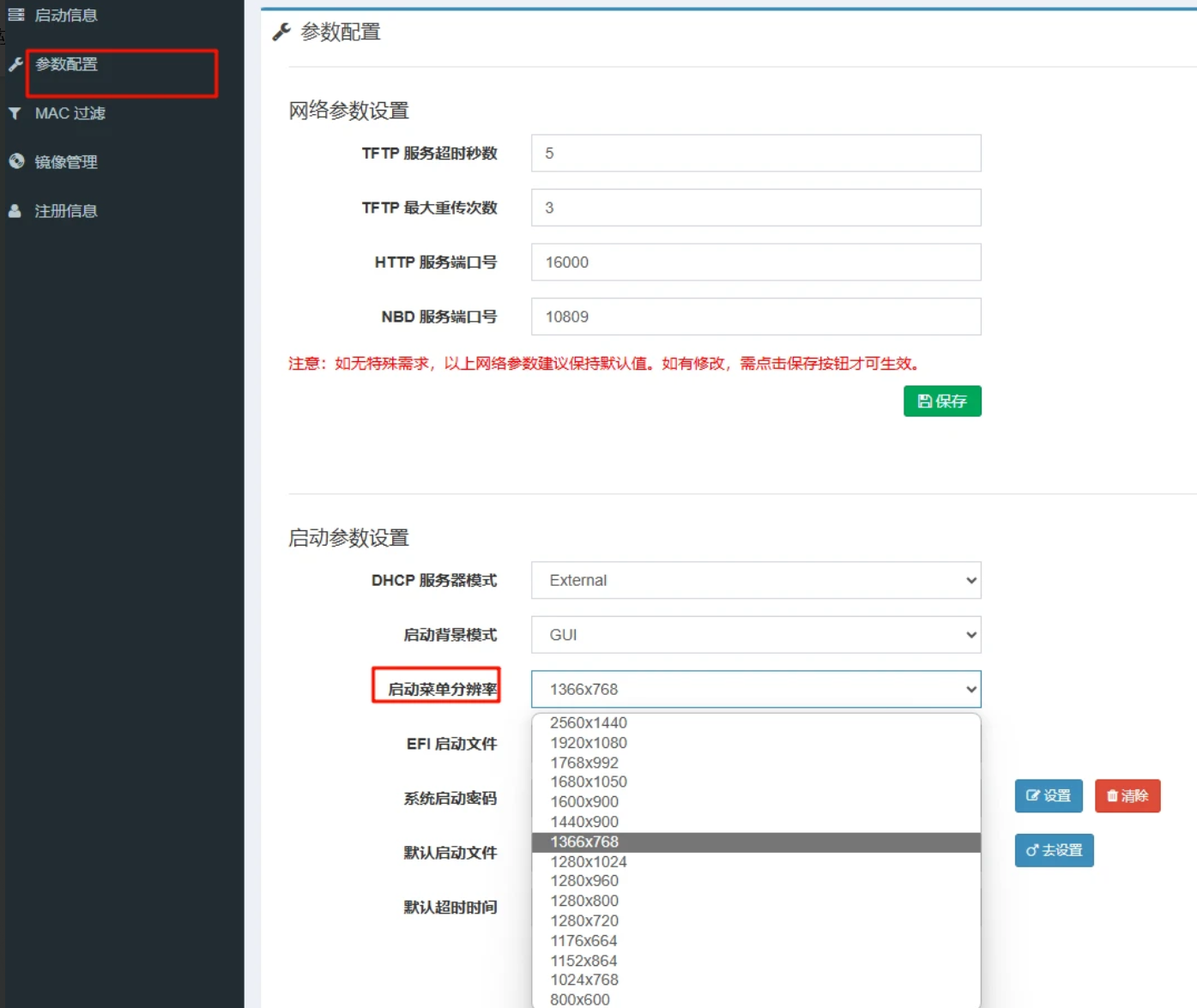Click the 系统启动密码 label

[x=450, y=799]
